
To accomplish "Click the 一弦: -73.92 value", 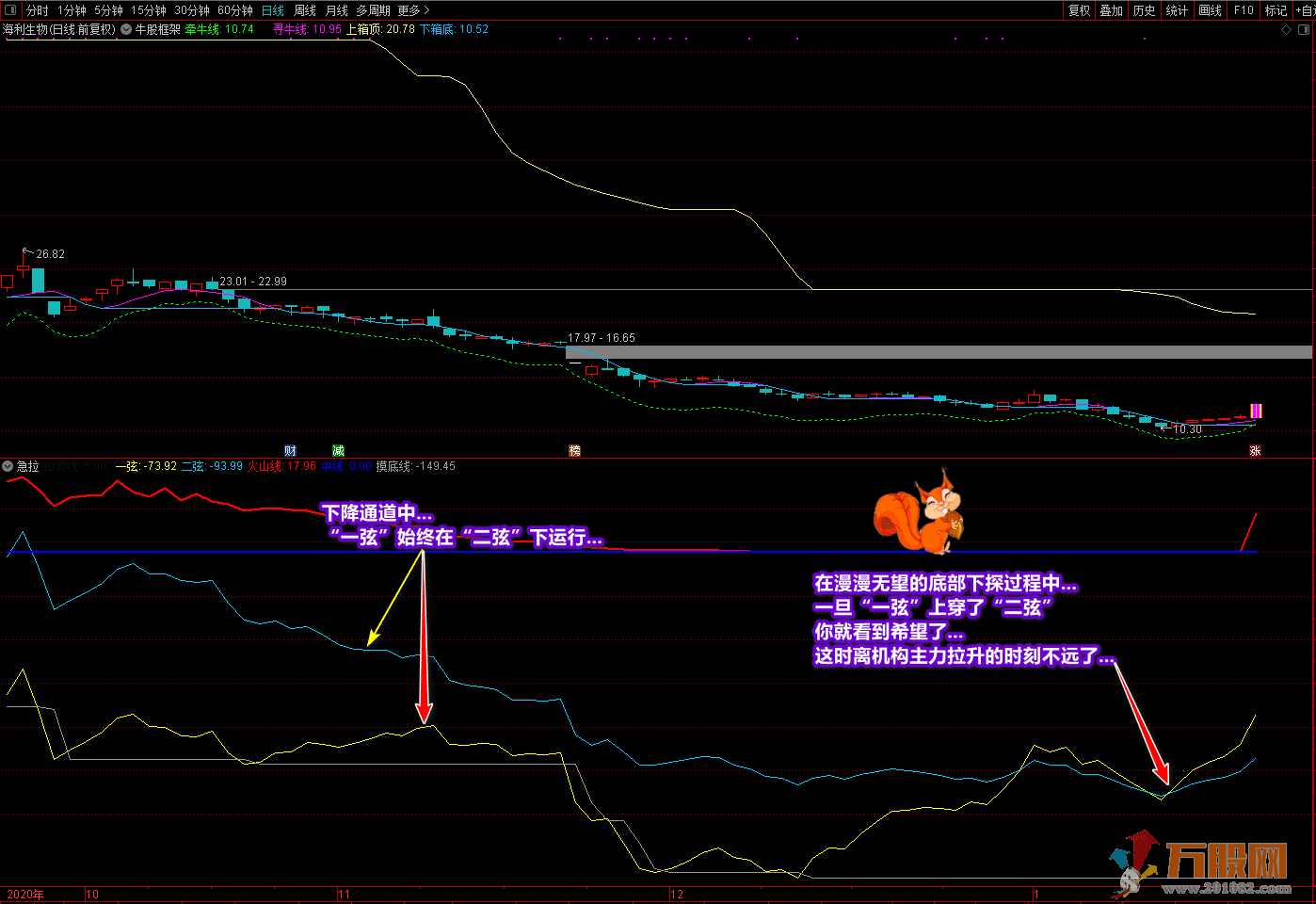I will [146, 466].
